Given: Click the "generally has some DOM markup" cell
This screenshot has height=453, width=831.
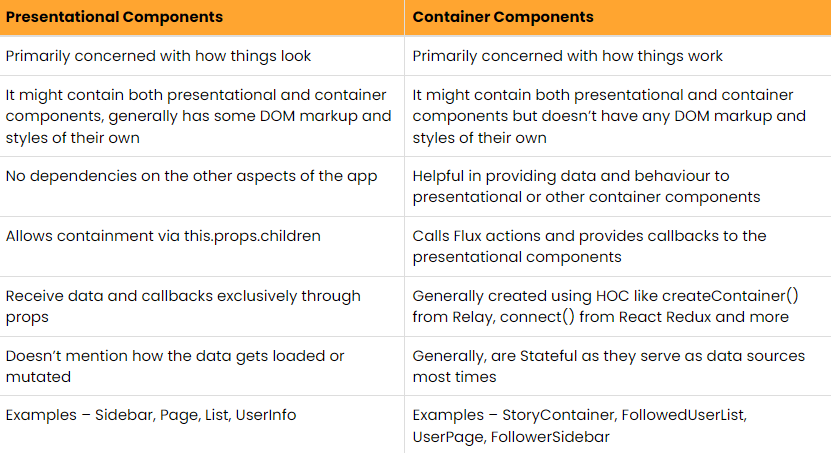Looking at the screenshot, I should click(x=199, y=116).
